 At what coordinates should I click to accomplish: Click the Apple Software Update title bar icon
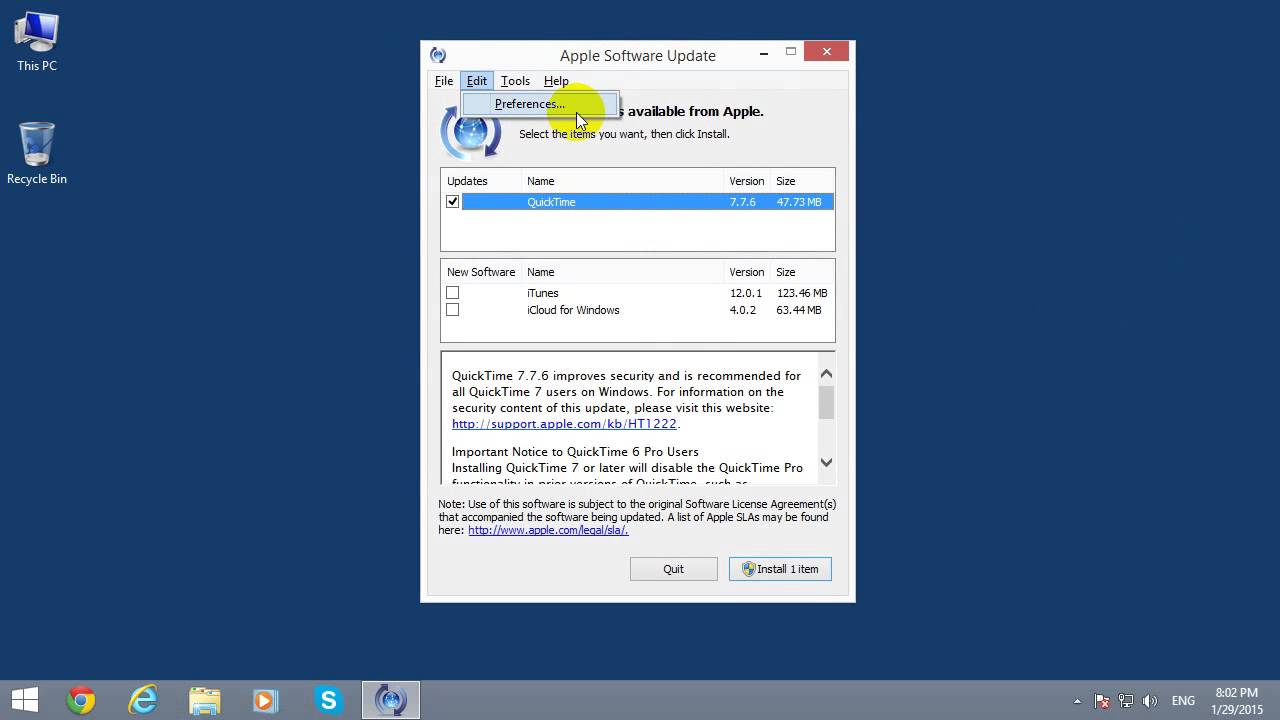click(x=438, y=55)
